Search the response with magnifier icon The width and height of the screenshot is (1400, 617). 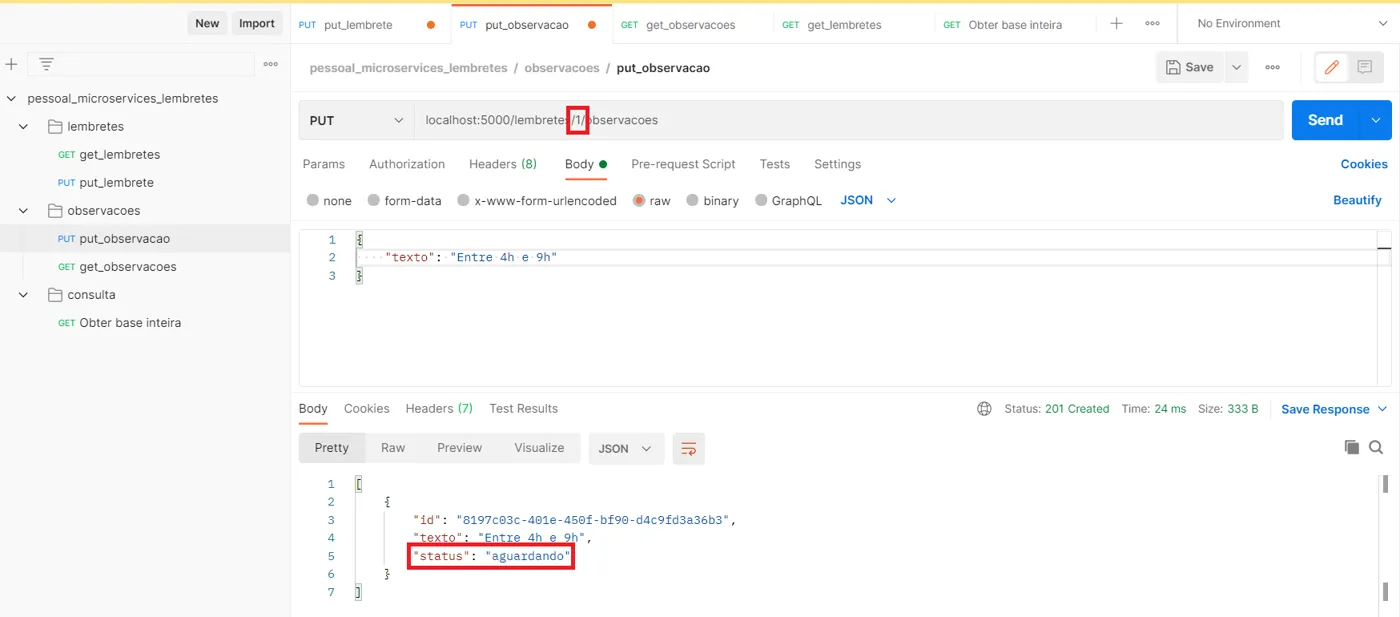(1376, 447)
